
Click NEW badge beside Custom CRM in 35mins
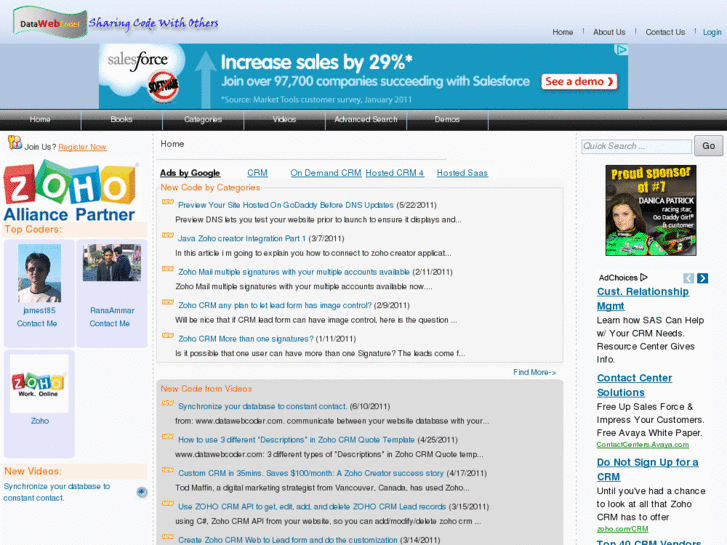click(x=167, y=470)
